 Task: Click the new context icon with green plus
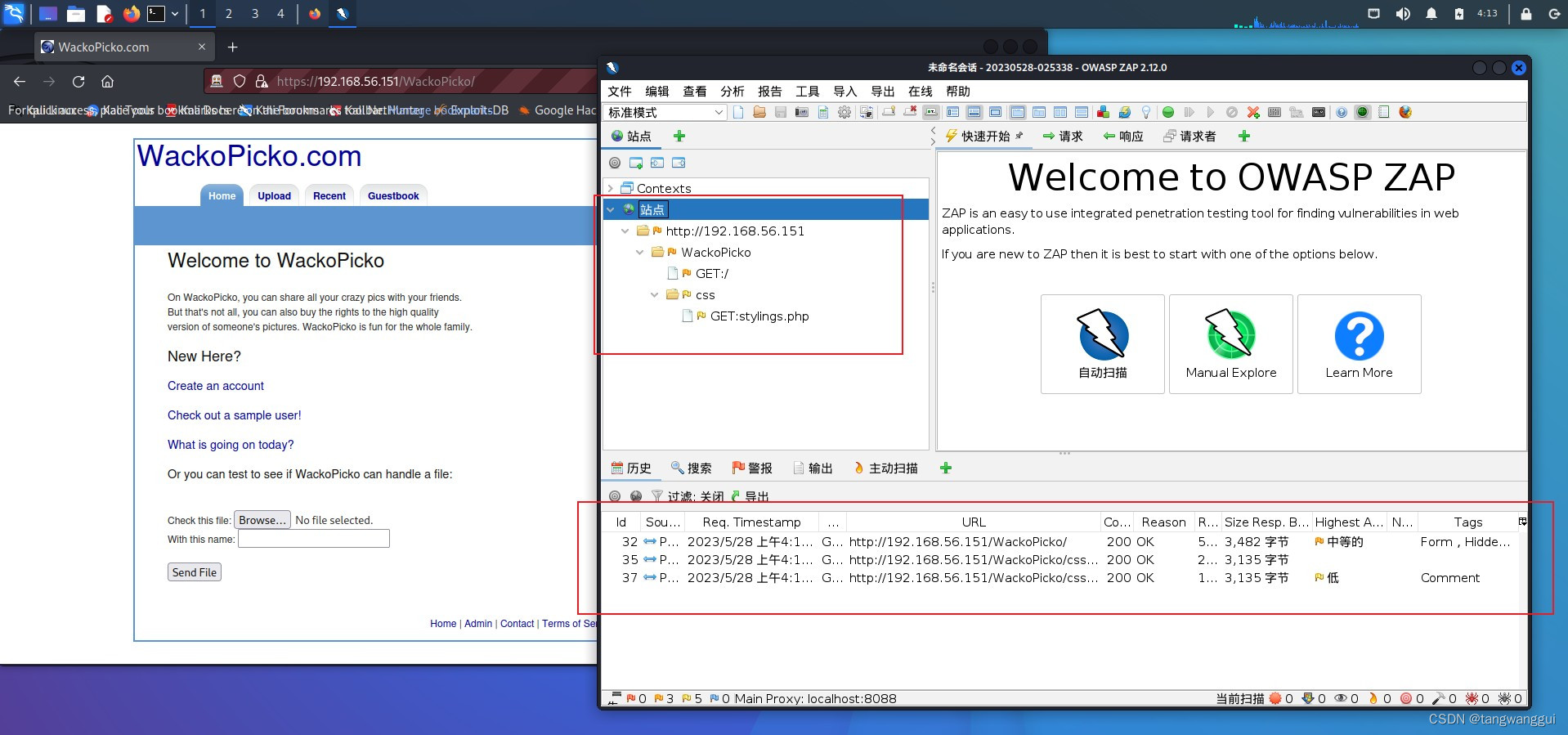[x=636, y=163]
